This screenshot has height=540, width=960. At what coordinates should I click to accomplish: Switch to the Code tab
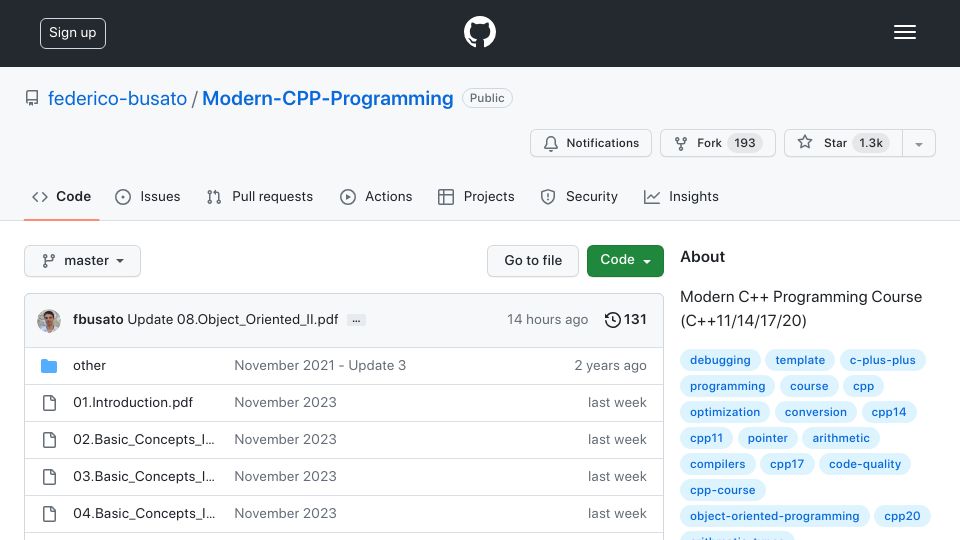[x=62, y=197]
